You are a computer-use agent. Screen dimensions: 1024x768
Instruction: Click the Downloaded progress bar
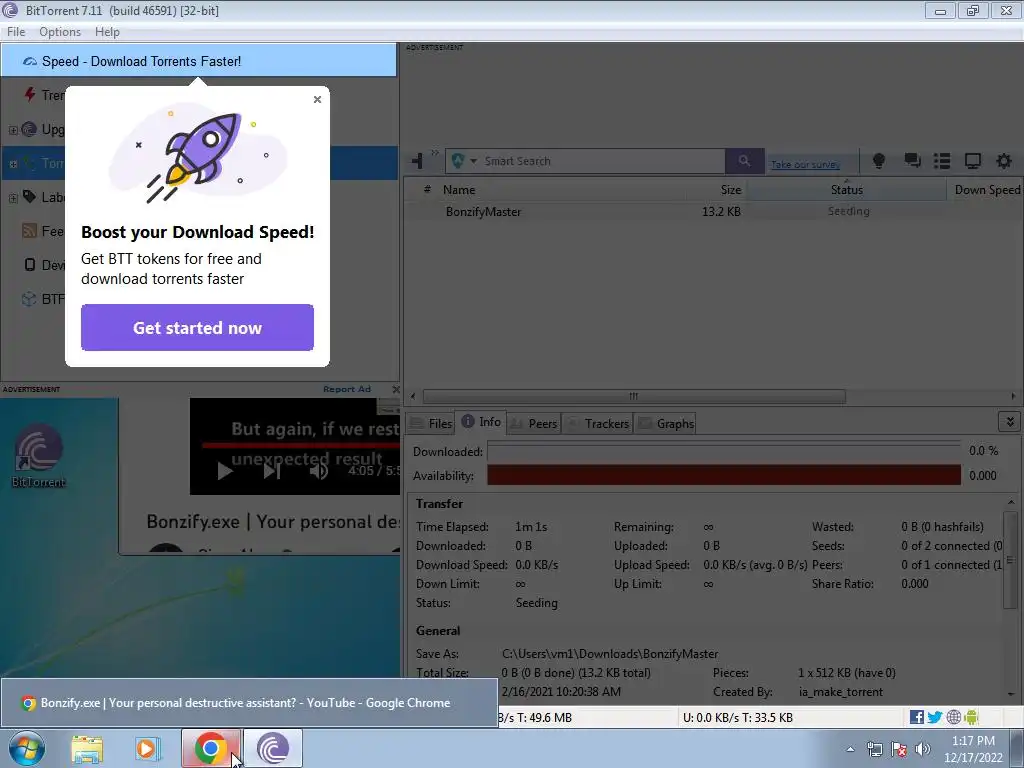[x=724, y=451]
